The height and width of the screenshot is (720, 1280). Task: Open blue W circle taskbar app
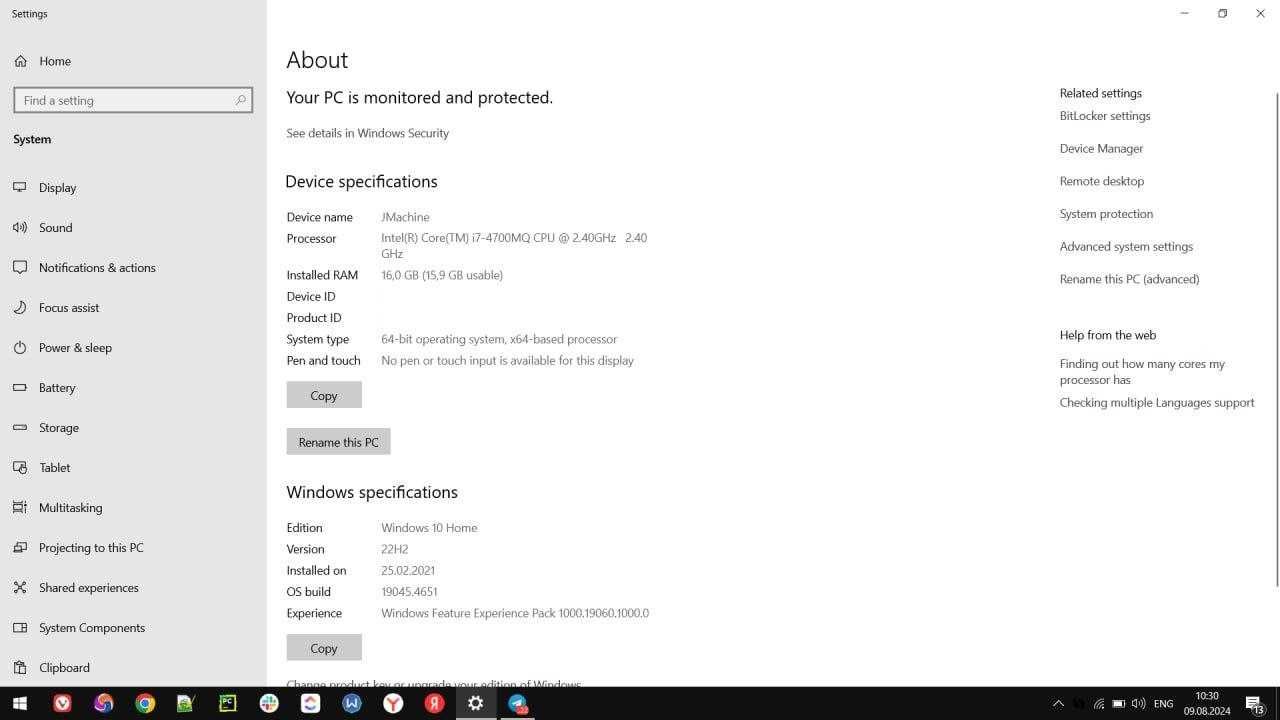coord(352,703)
